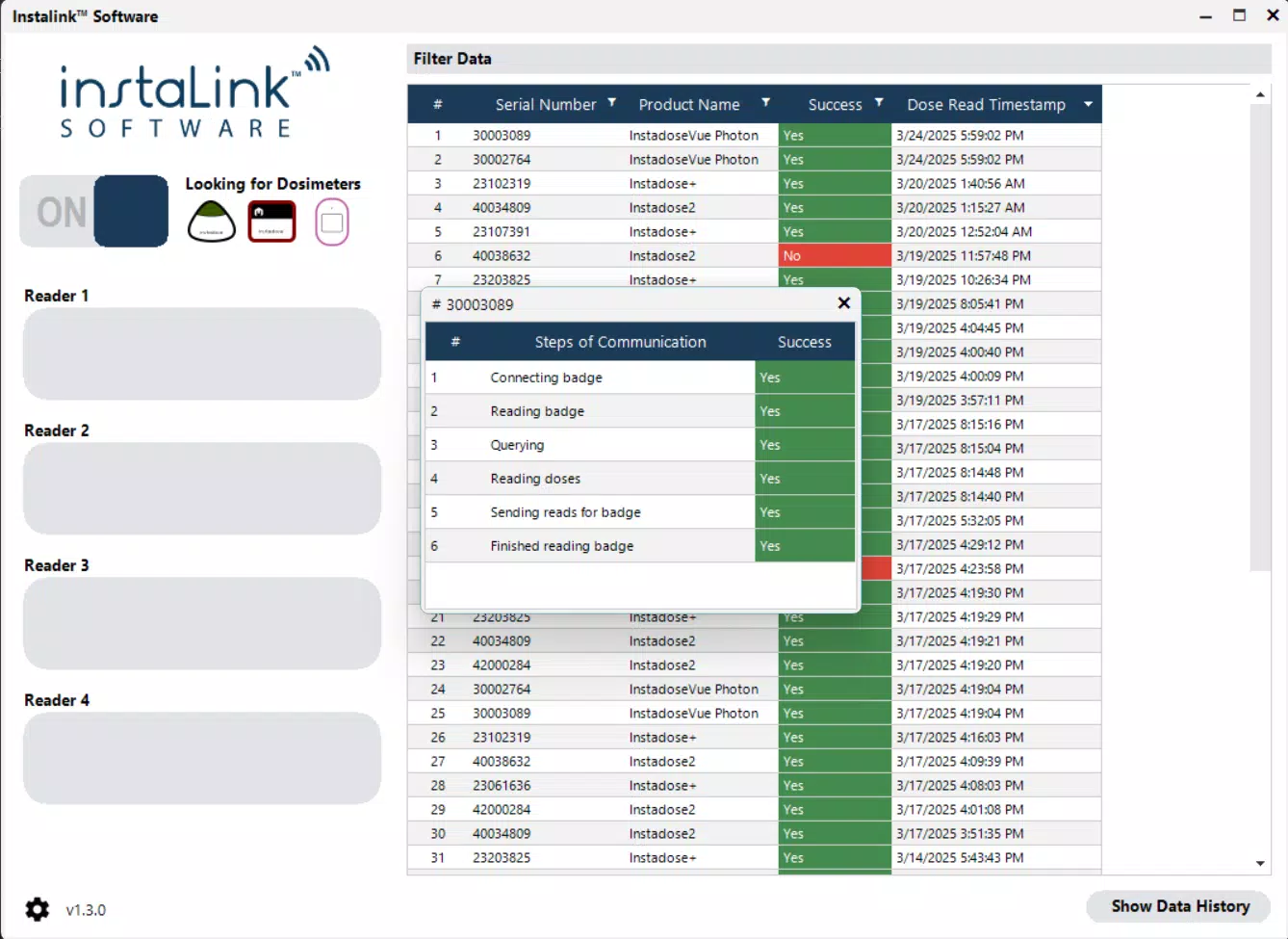The height and width of the screenshot is (939, 1288).
Task: Click the popup Success column header
Action: pyautogui.click(x=805, y=342)
